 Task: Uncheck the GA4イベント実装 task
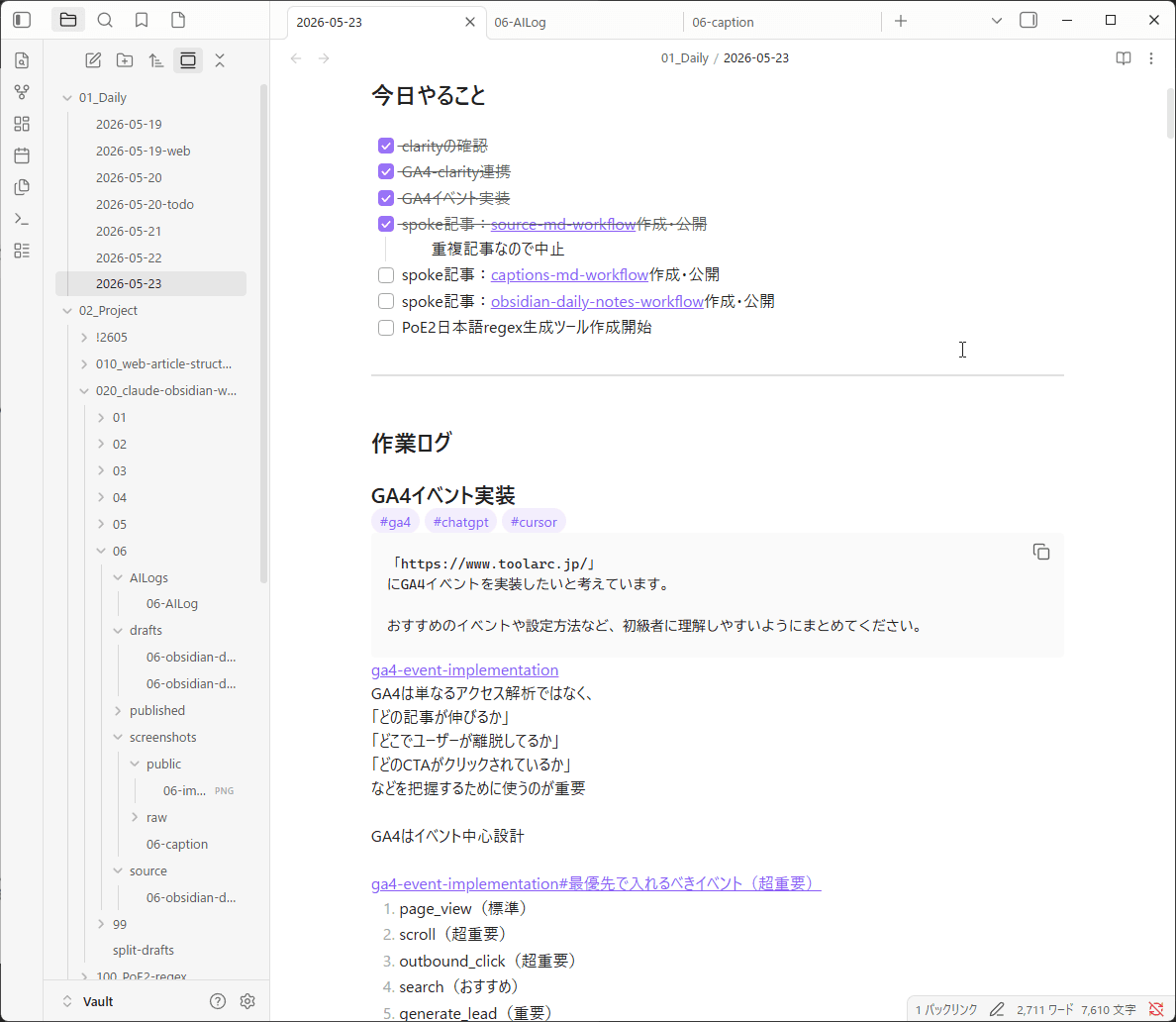[x=385, y=198]
